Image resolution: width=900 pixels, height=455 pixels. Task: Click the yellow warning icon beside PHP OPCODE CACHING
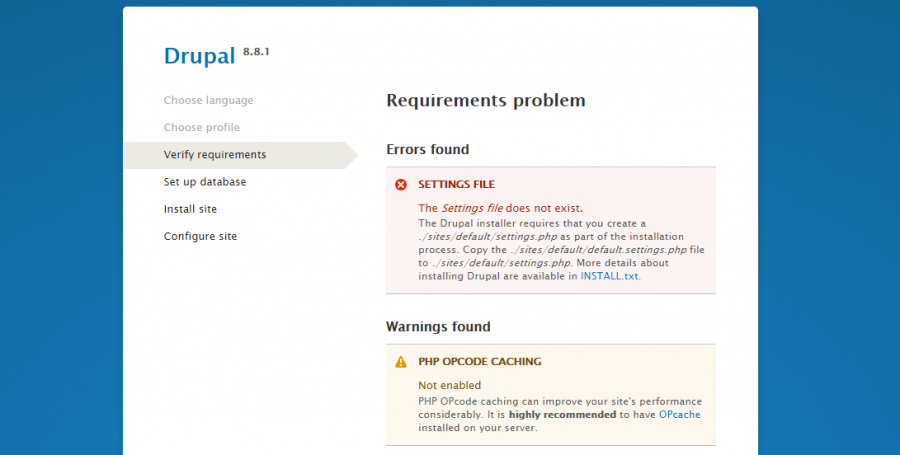click(x=401, y=361)
